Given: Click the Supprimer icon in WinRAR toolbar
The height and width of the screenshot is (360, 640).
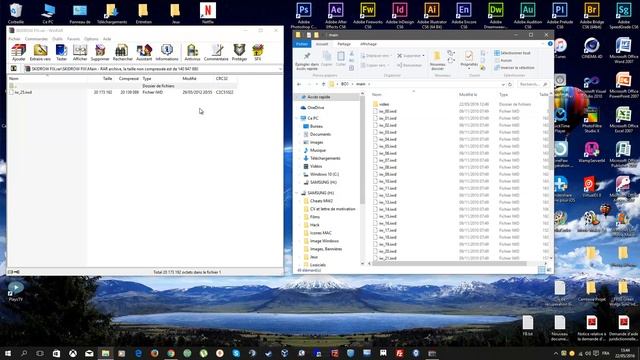Looking at the screenshot, I should pos(100,53).
